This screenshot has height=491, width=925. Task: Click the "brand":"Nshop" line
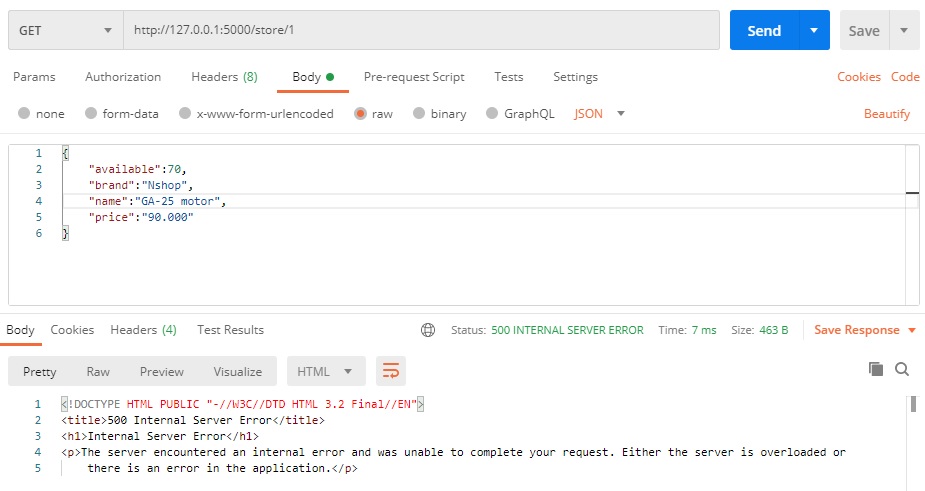(x=141, y=185)
